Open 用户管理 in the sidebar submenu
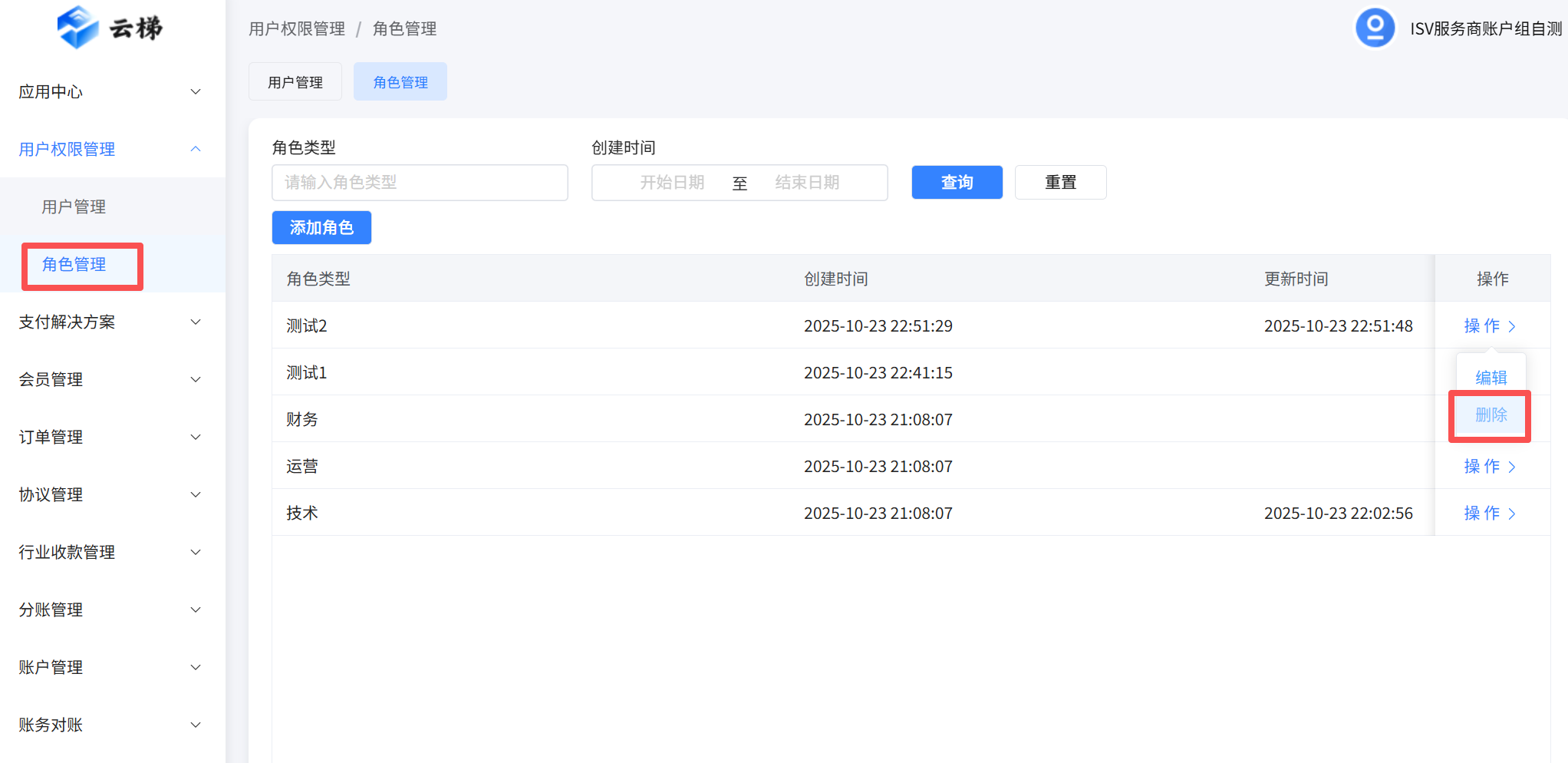 [74, 207]
